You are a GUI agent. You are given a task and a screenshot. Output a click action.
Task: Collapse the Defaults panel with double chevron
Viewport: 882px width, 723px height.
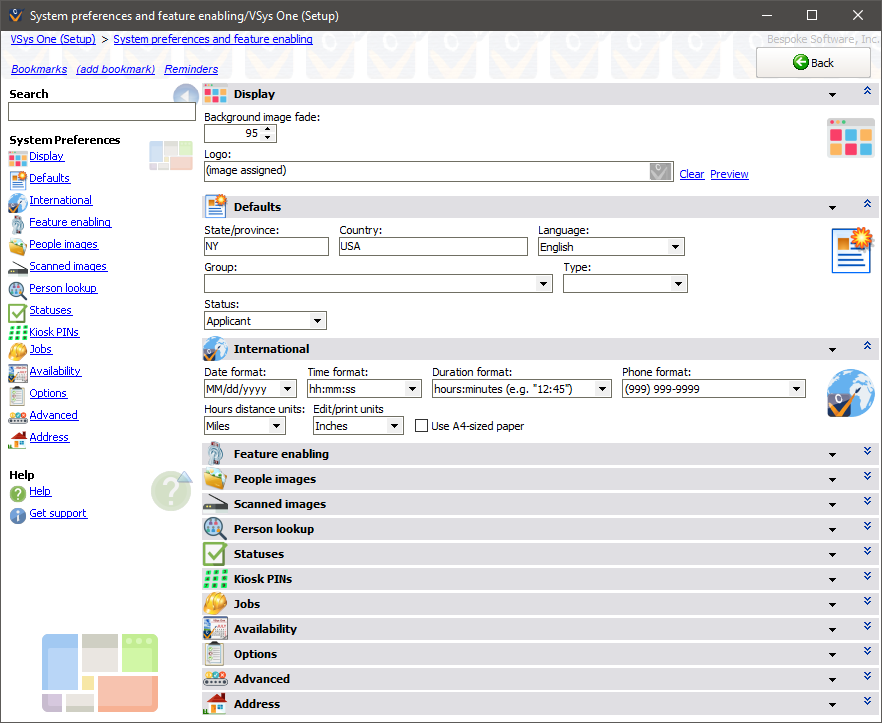[x=867, y=203]
